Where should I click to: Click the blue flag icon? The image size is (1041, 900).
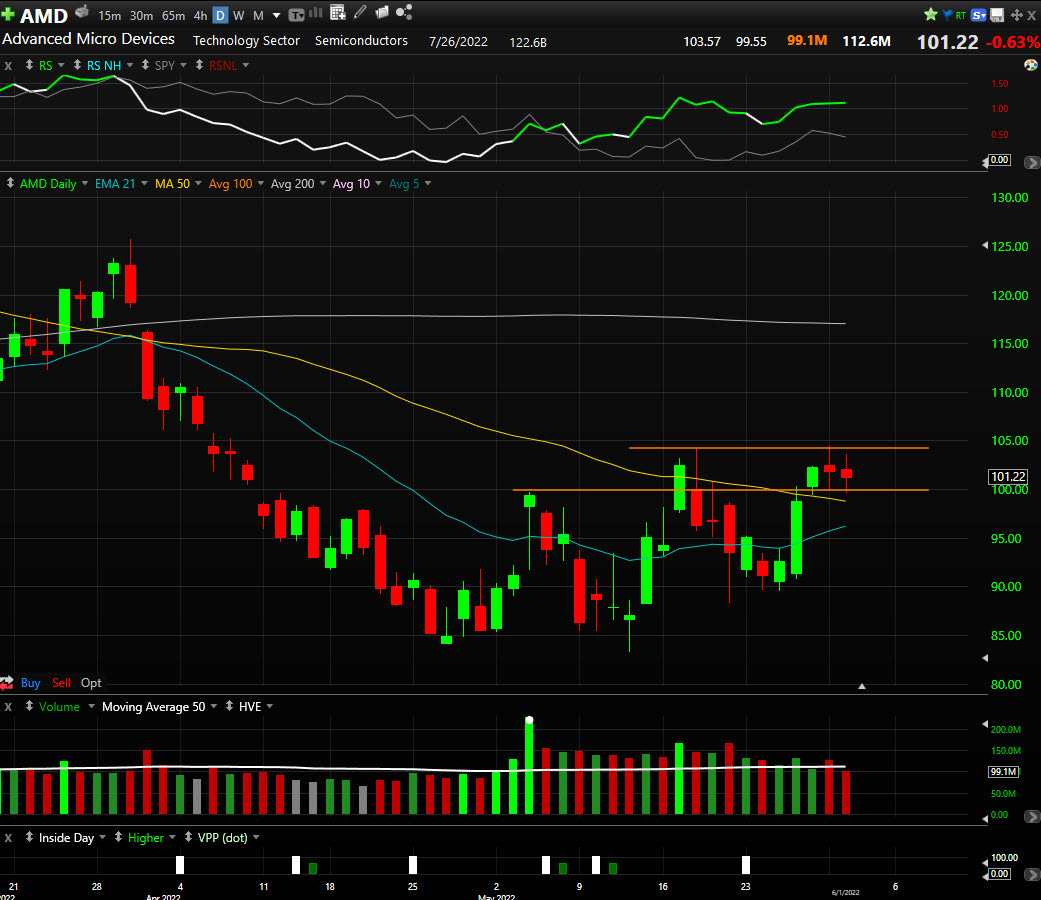947,15
